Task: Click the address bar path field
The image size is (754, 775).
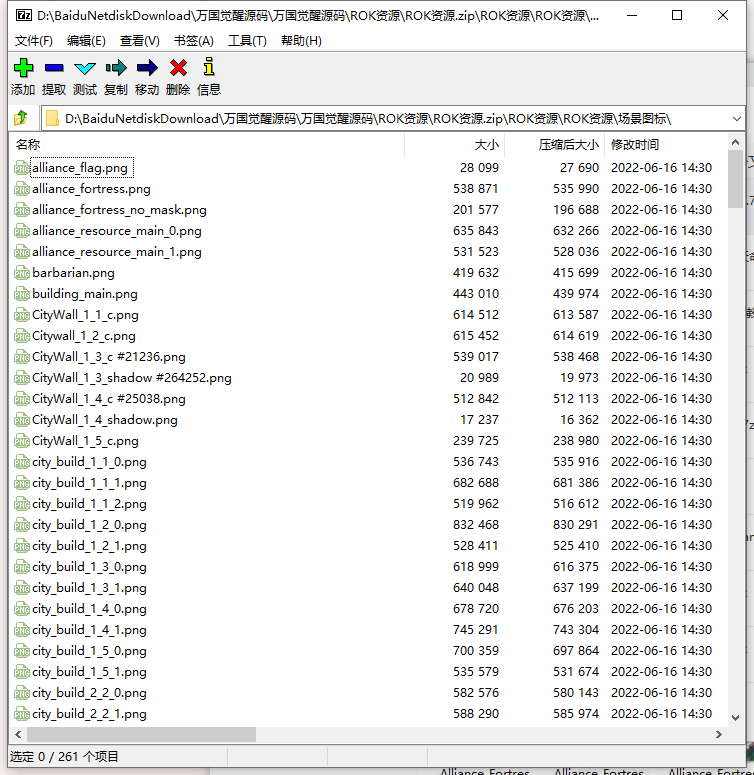Action: pos(380,119)
